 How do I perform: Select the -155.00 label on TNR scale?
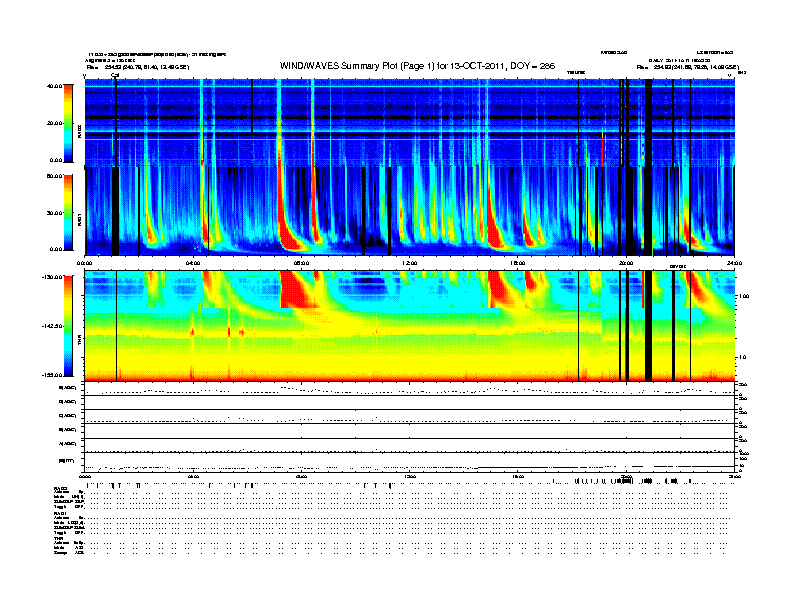point(53,375)
